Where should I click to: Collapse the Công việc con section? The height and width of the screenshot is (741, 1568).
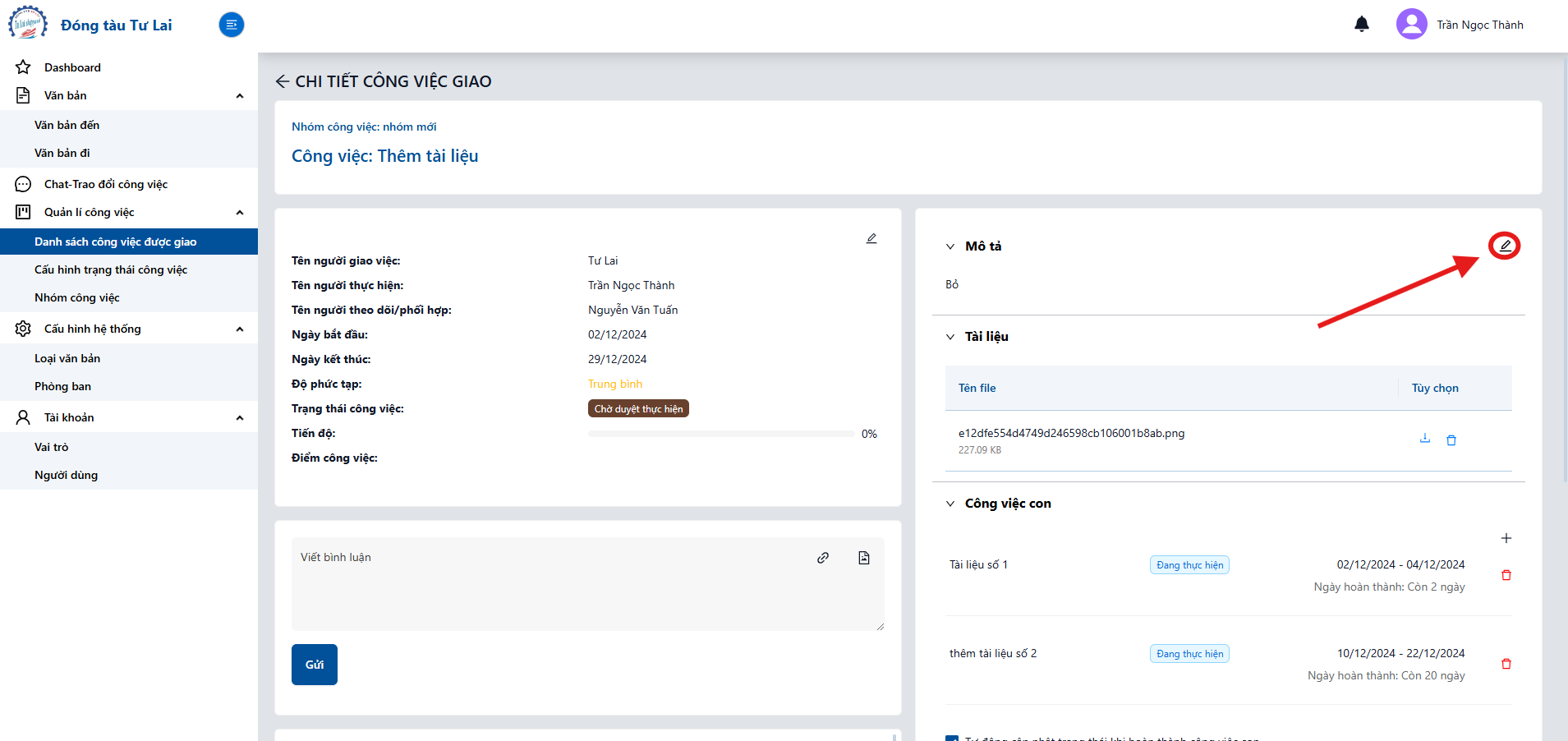coord(950,504)
